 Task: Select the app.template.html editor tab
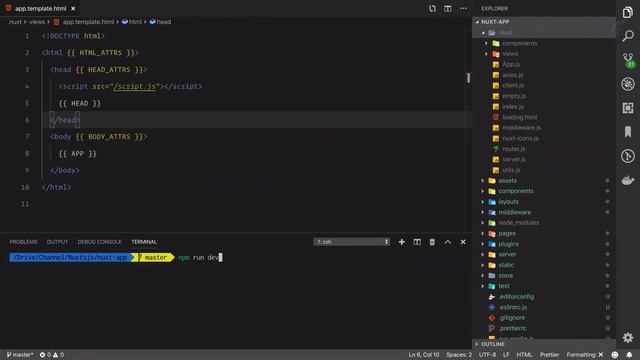(40, 9)
